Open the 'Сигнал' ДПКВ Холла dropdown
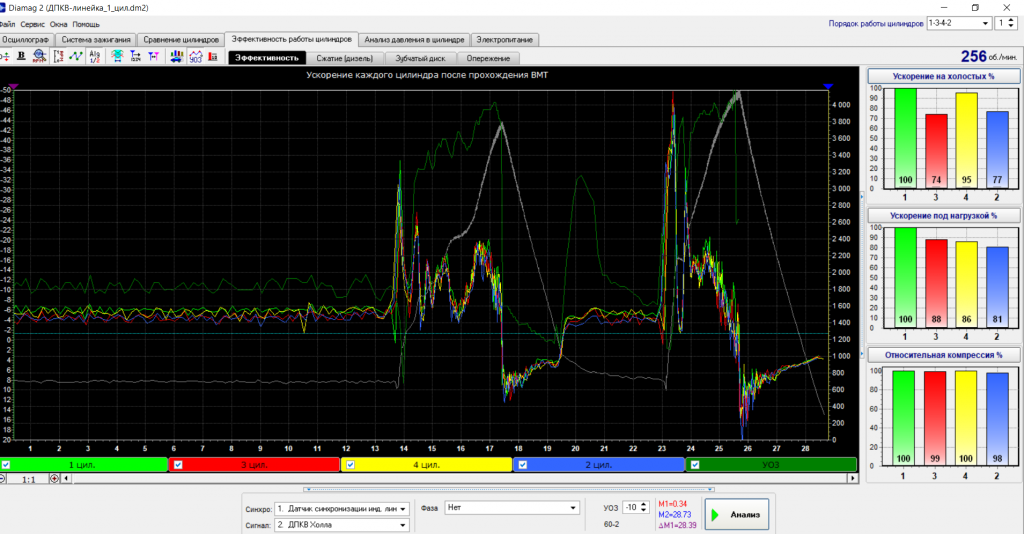The image size is (1024, 534). click(x=342, y=524)
